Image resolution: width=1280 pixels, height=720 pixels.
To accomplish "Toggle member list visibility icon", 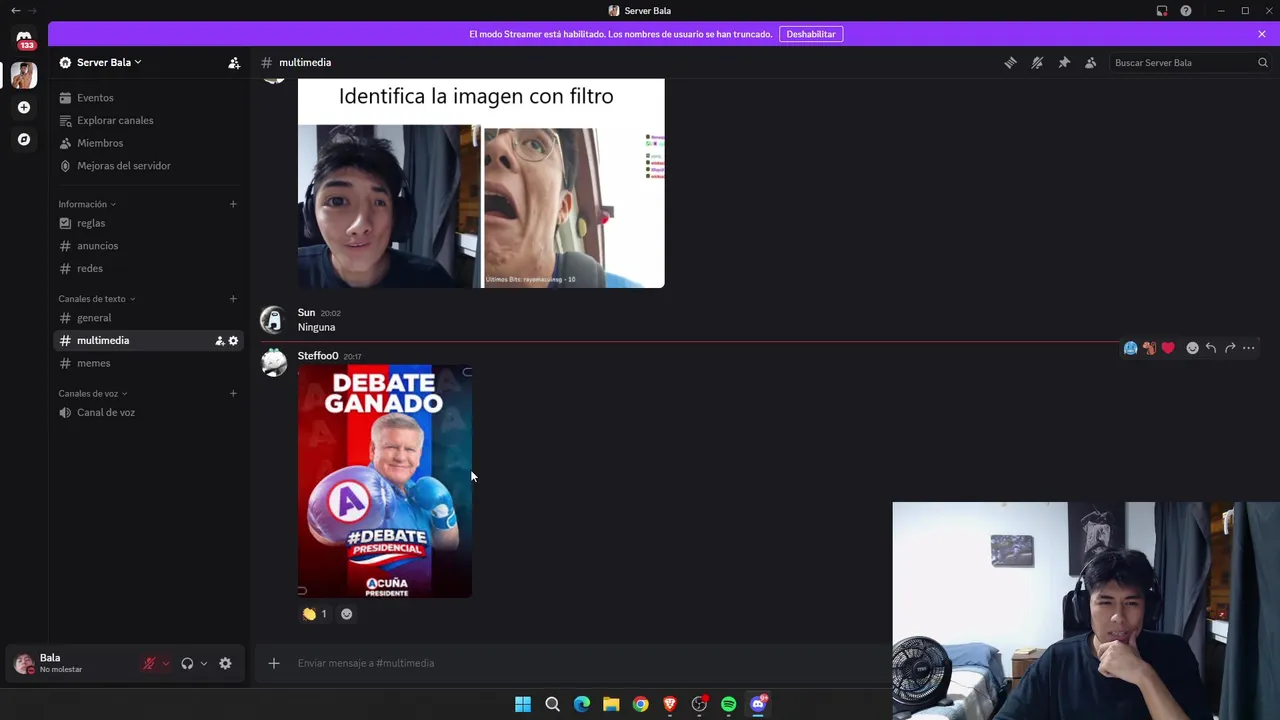I will (1091, 62).
